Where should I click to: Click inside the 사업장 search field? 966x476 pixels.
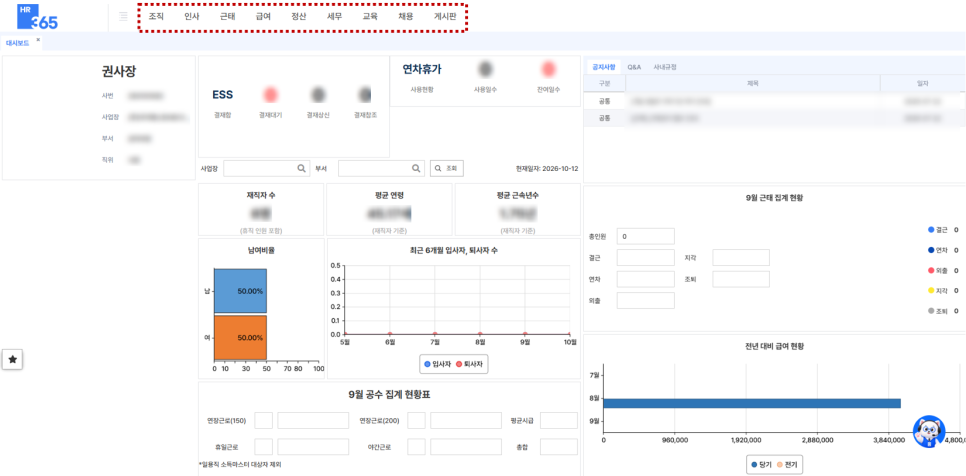pyautogui.click(x=267, y=168)
